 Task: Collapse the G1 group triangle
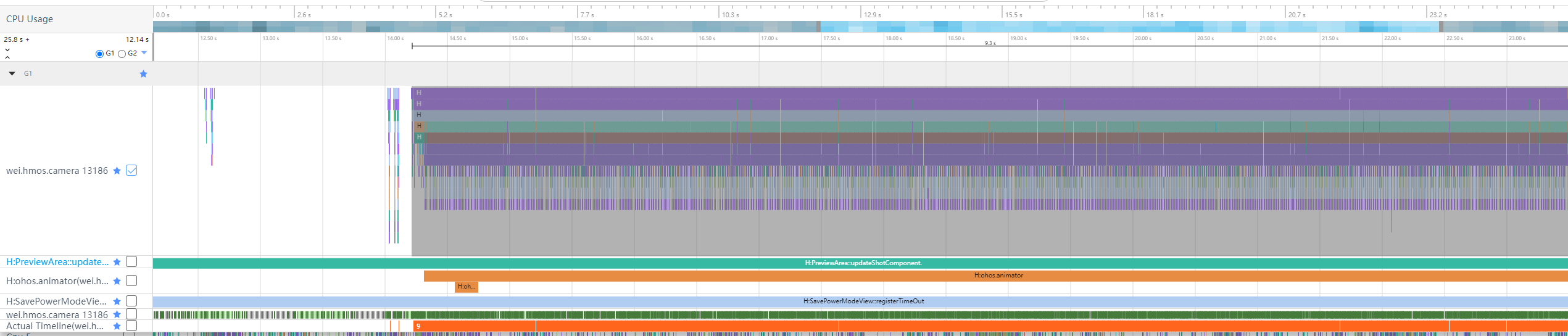(x=12, y=74)
